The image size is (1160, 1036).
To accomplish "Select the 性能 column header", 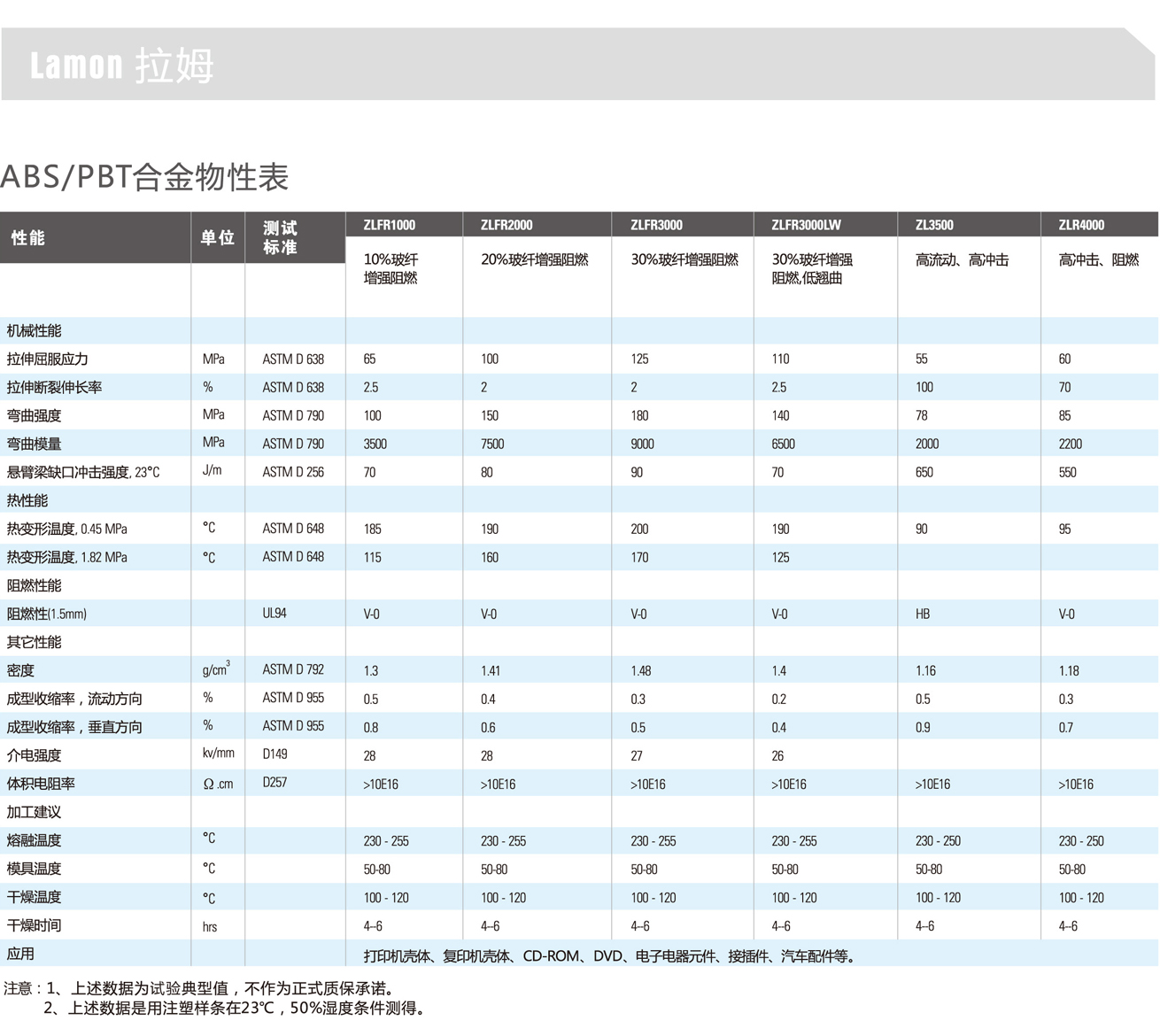I will (x=28, y=237).
